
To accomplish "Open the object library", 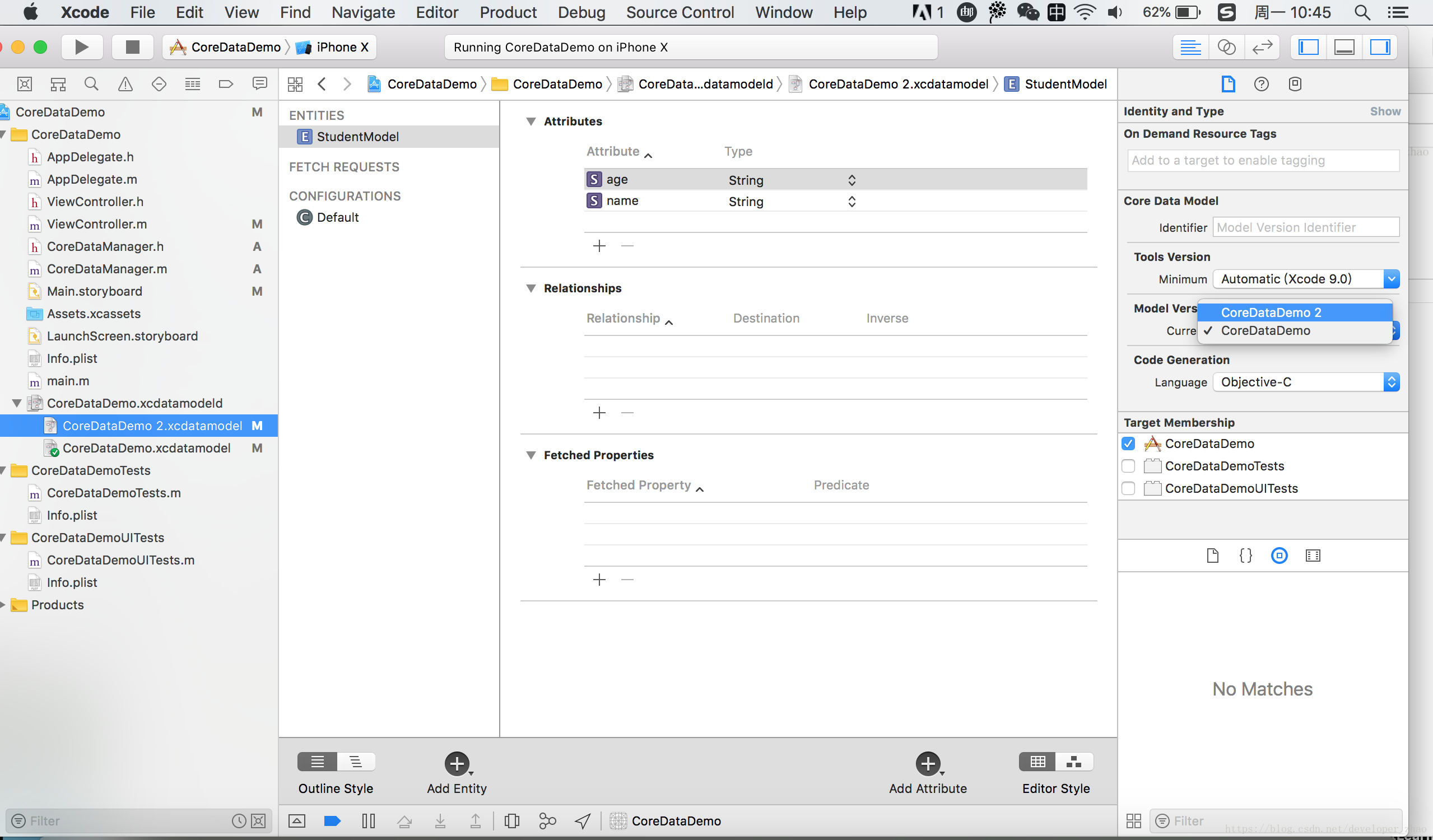I will click(1279, 556).
